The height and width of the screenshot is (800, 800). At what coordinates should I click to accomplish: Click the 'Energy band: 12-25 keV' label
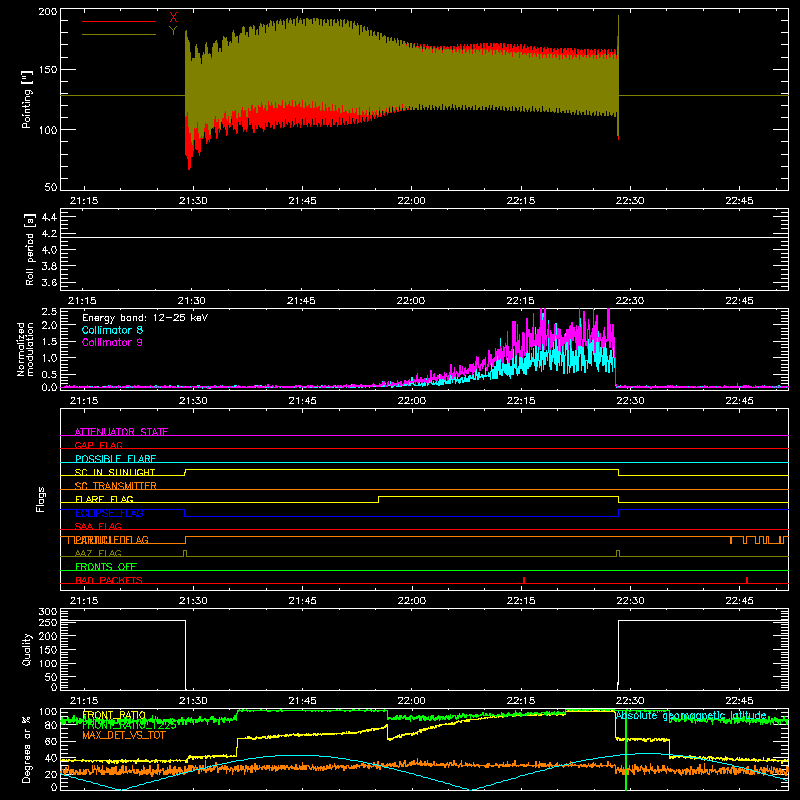click(145, 318)
